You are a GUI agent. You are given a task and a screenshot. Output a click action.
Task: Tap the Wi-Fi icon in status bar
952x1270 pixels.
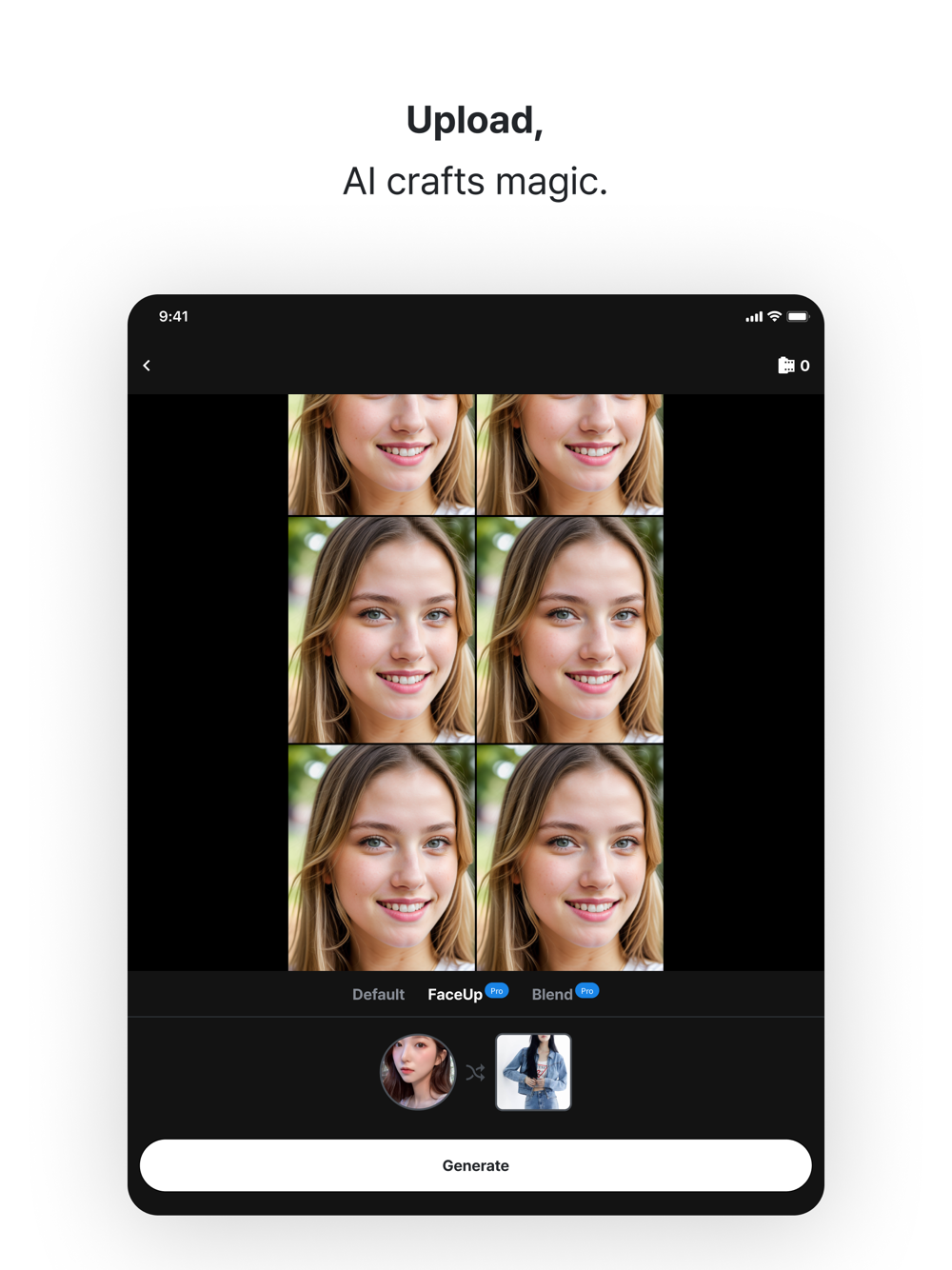click(775, 316)
